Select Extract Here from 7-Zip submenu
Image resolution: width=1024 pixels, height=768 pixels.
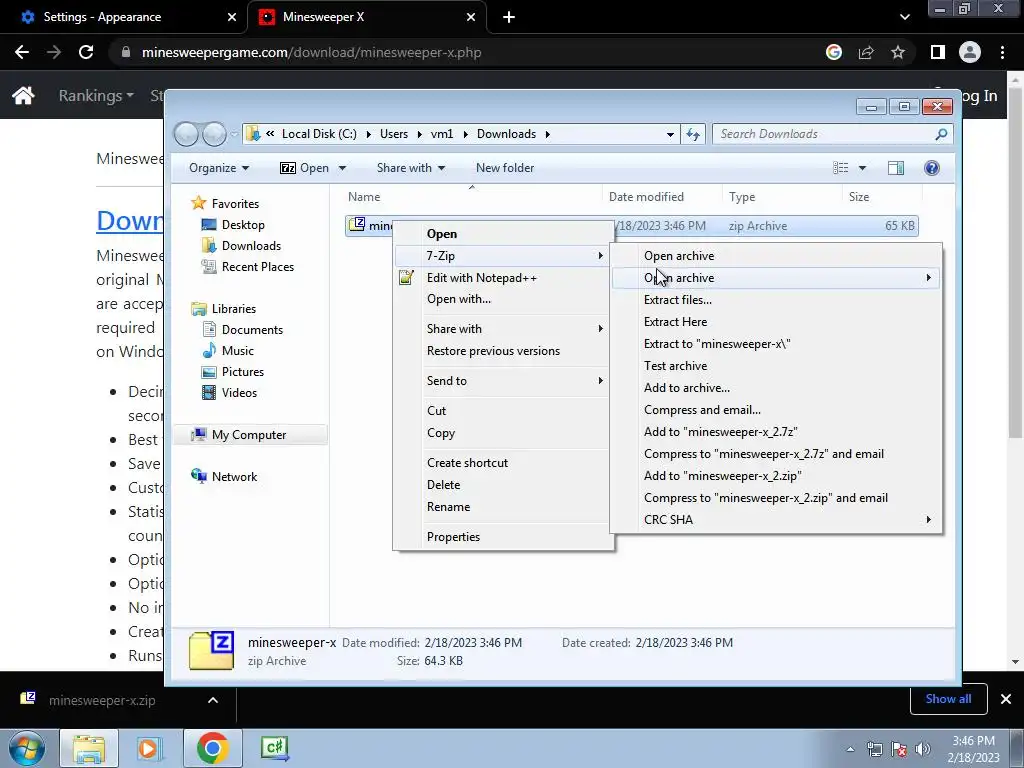tap(675, 322)
